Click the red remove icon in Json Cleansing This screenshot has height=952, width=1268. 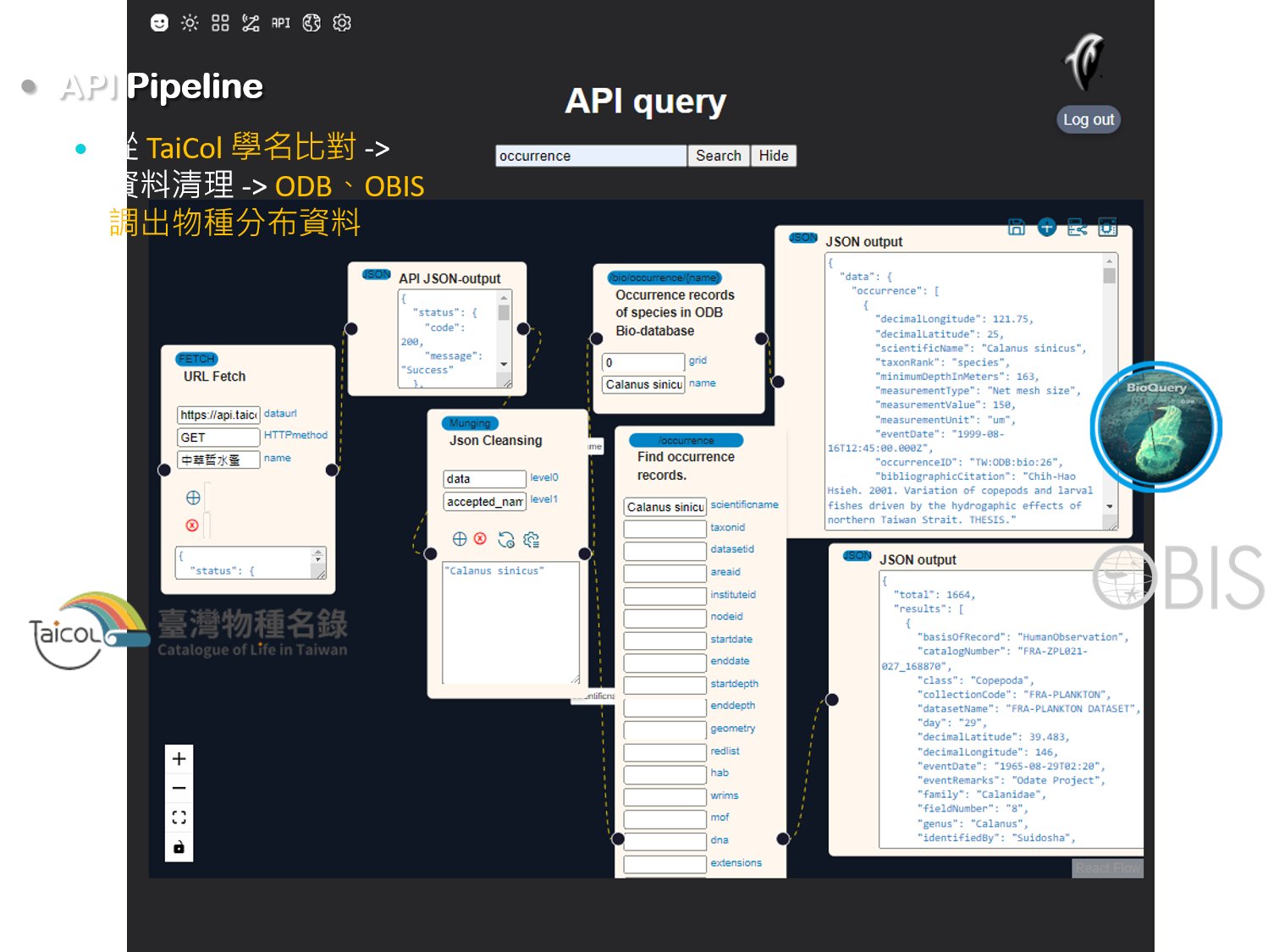pyautogui.click(x=480, y=538)
